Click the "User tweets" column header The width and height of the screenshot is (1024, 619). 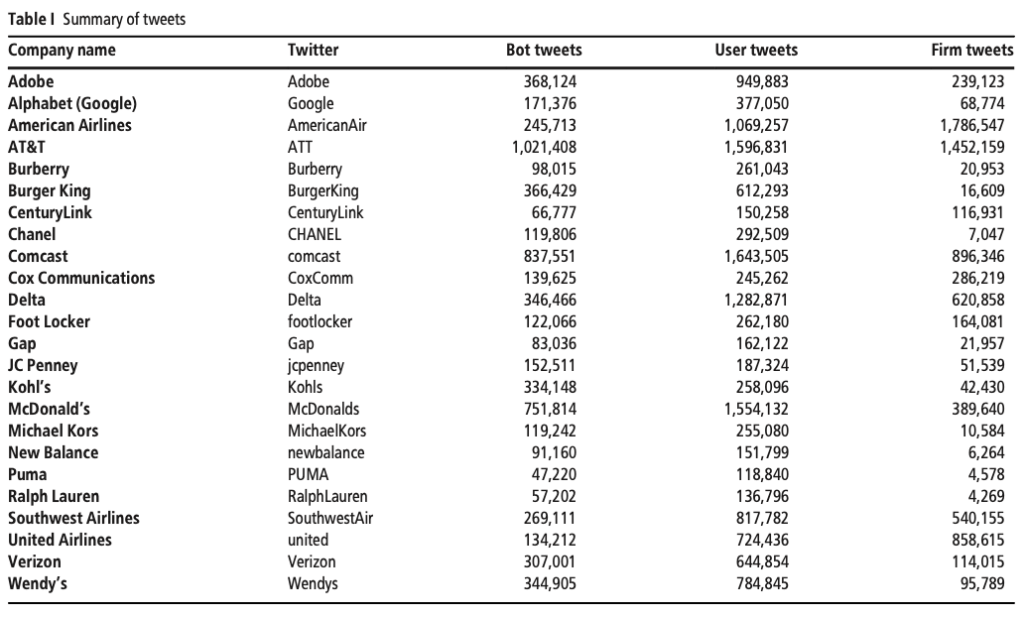tap(756, 50)
